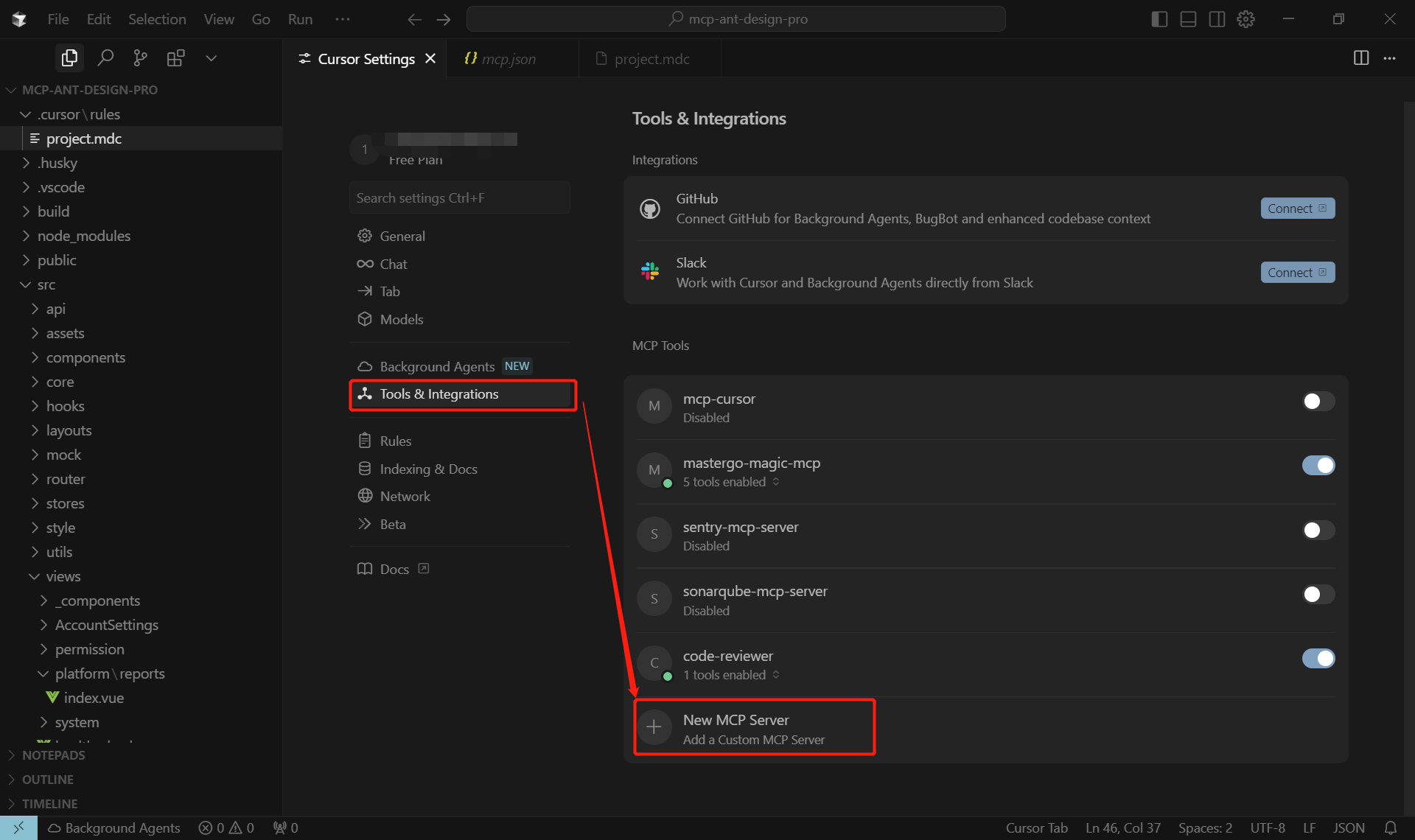Open Tab settings section
This screenshot has width=1415, height=840.
[460, 291]
